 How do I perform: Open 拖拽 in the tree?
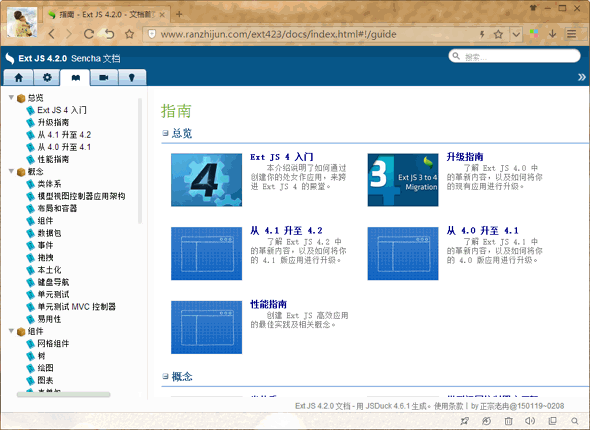pos(45,258)
